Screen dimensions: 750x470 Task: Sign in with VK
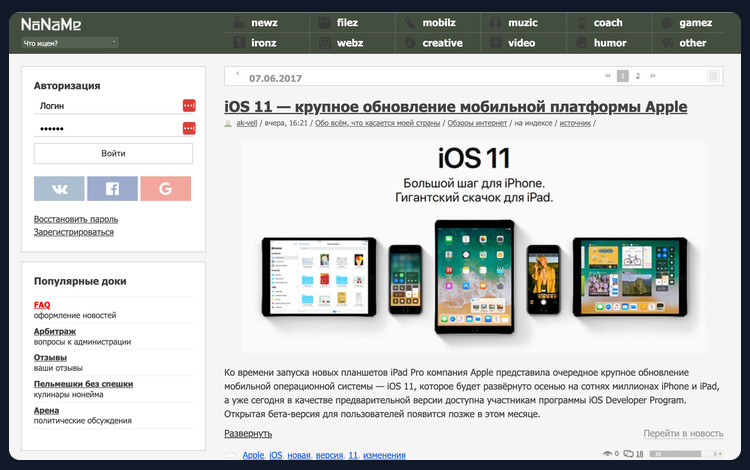pos(59,188)
